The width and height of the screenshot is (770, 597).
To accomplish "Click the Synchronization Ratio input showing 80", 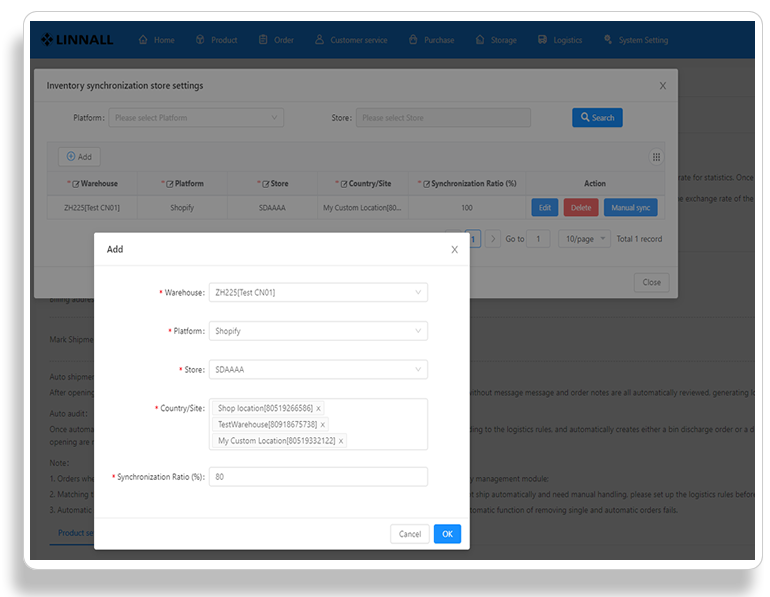I will click(318, 477).
